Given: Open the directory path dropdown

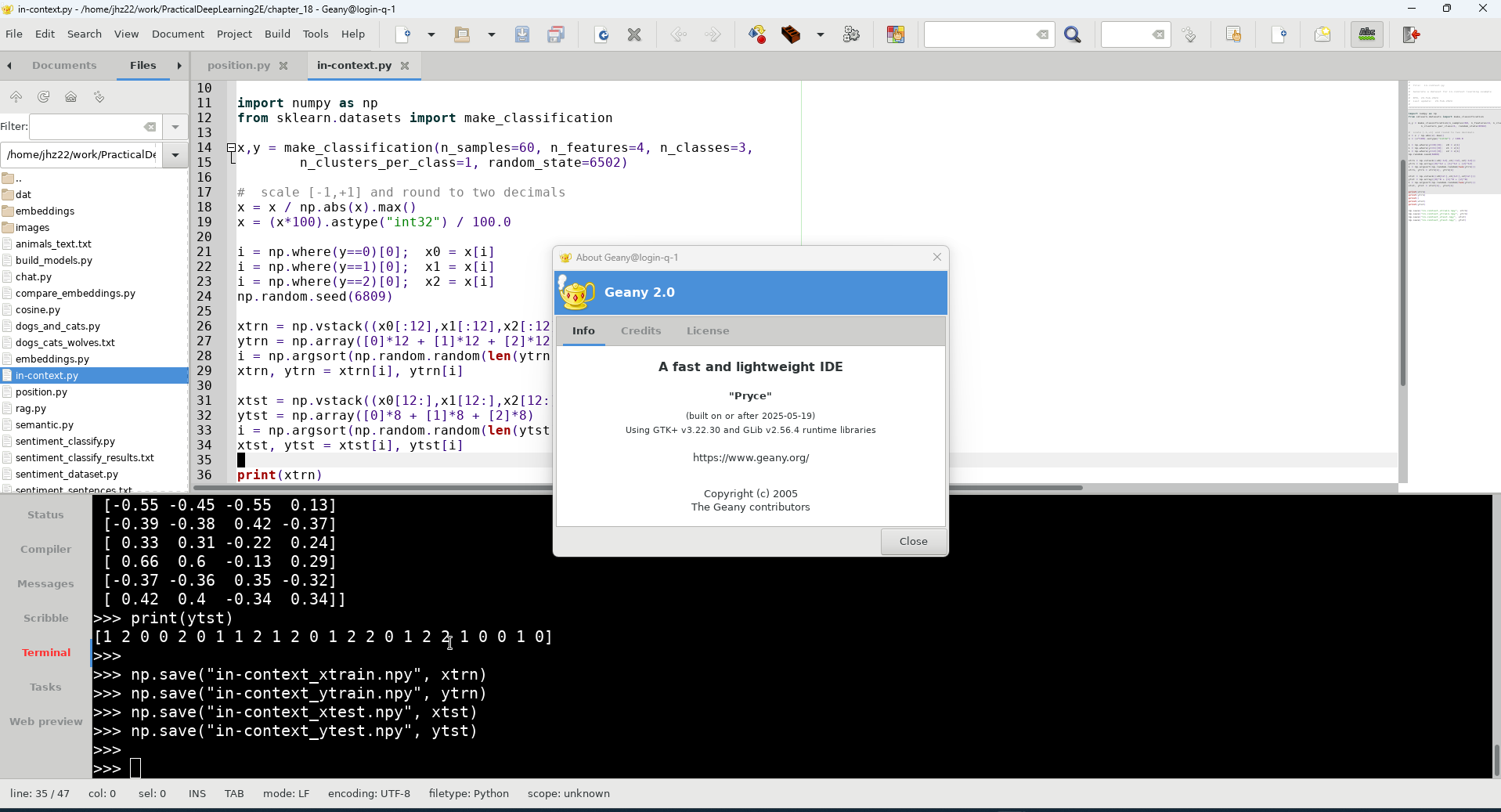Looking at the screenshot, I should (x=175, y=155).
